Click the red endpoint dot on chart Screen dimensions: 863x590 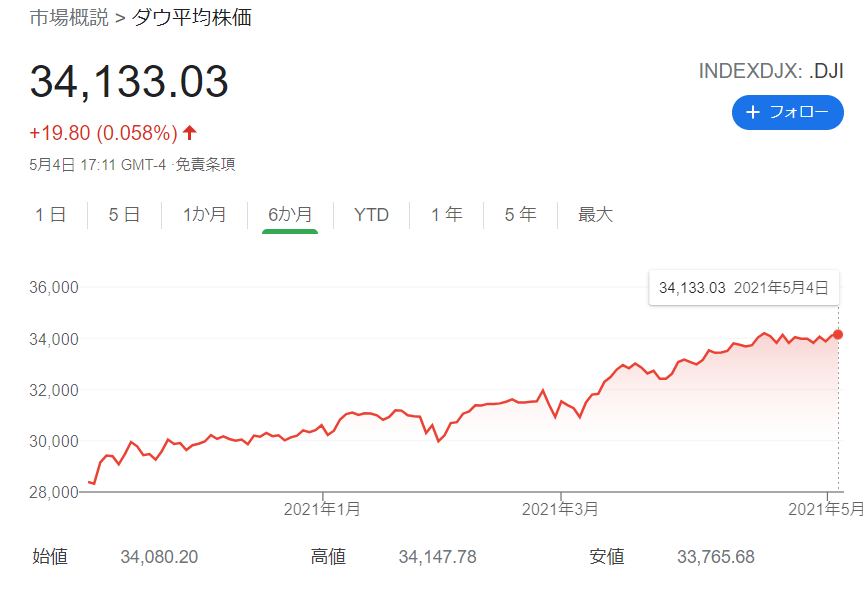pyautogui.click(x=838, y=334)
